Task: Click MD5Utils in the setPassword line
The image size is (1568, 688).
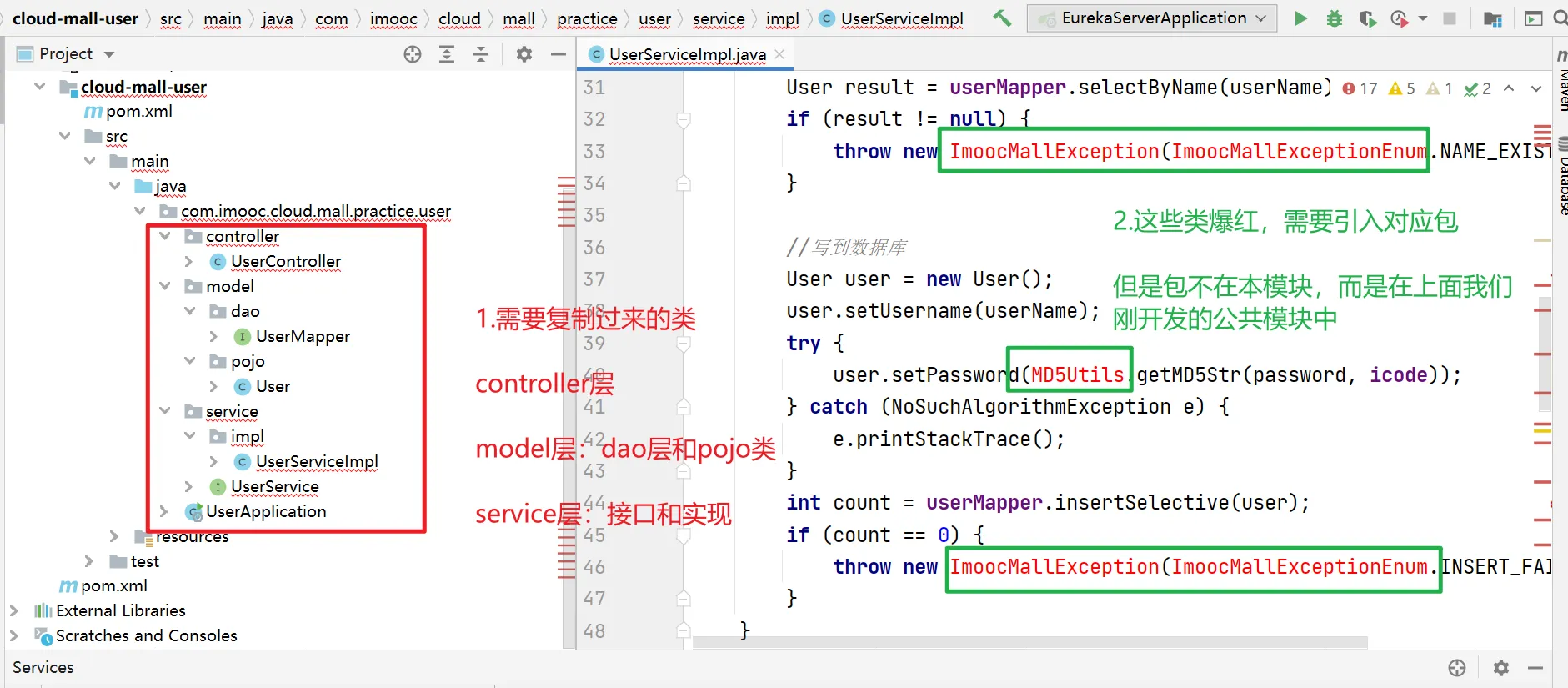Action: point(1077,375)
